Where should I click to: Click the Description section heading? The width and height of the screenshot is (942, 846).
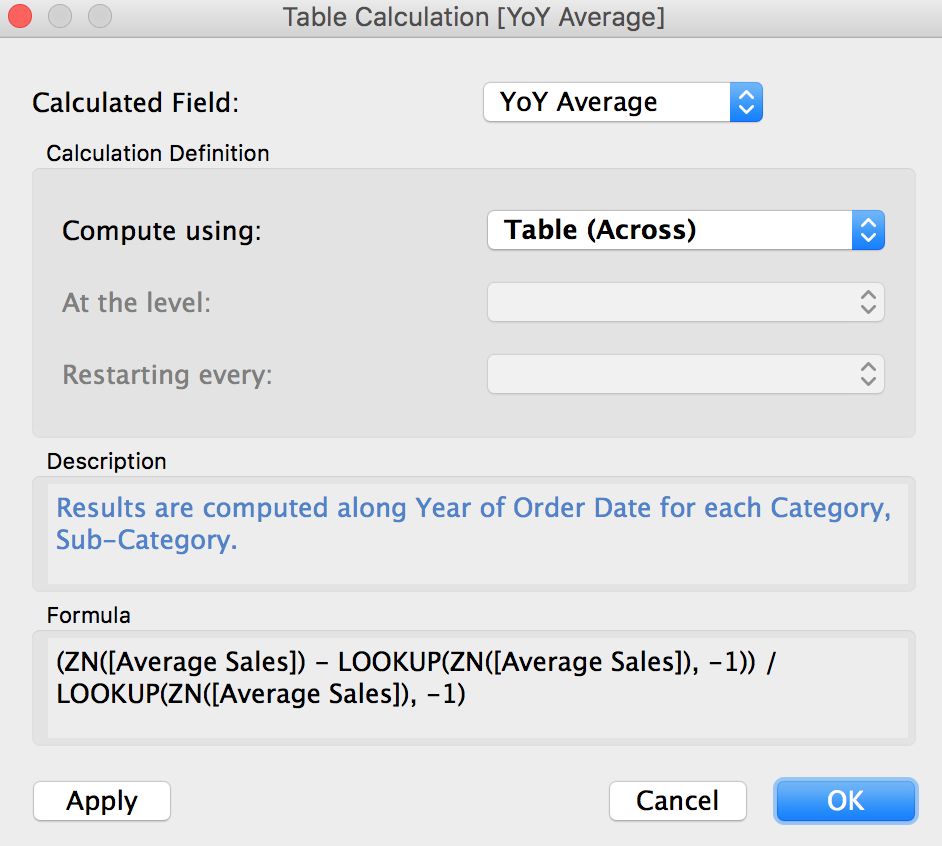pos(106,462)
